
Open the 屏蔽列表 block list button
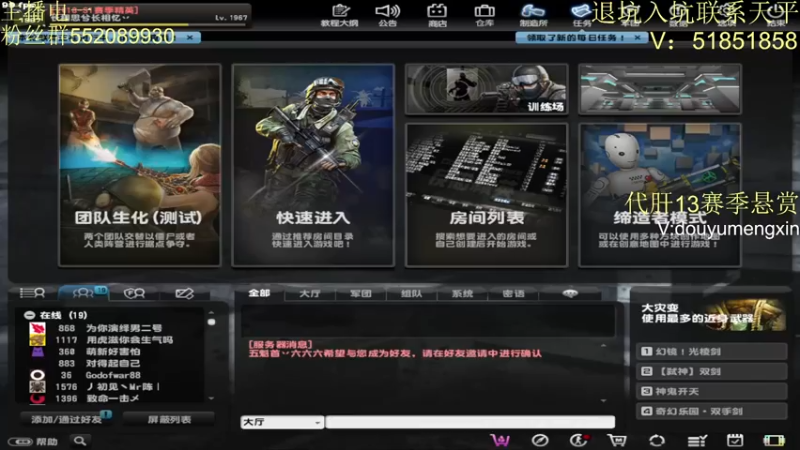[169, 419]
